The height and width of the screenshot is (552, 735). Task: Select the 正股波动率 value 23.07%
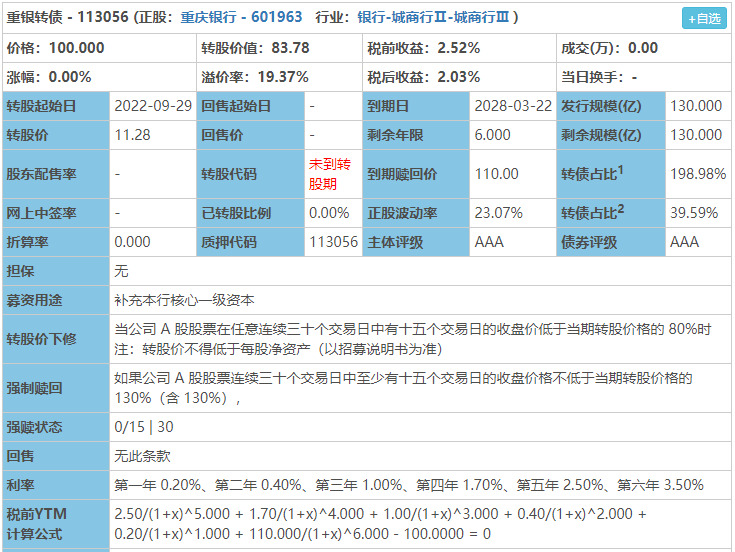498,213
